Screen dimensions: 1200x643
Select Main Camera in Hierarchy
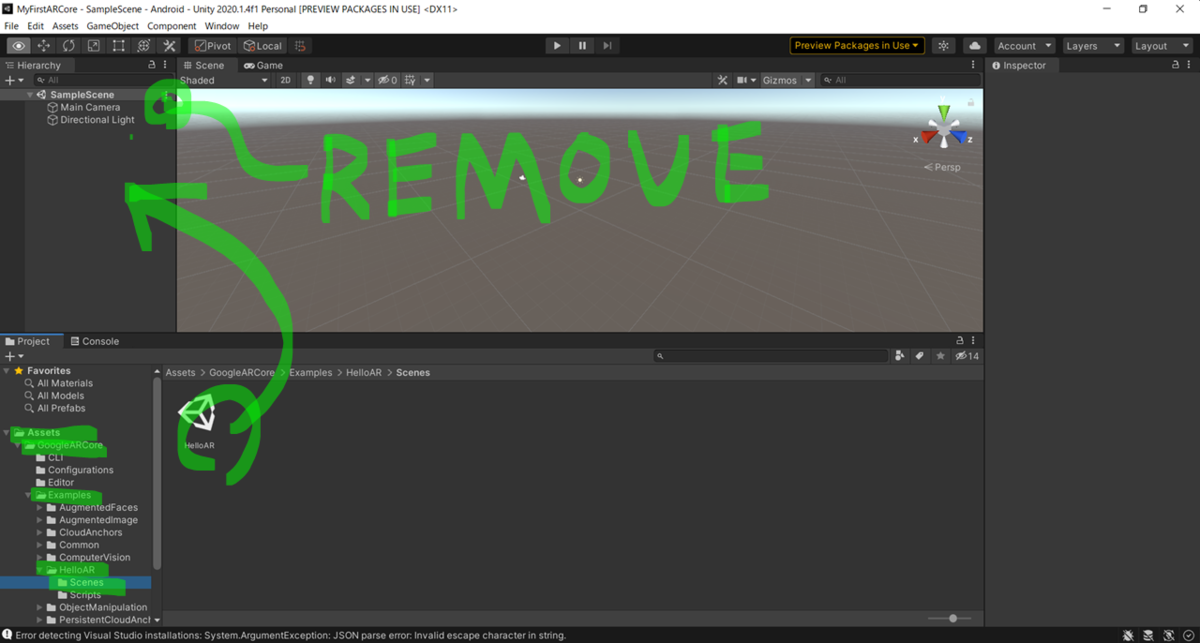(x=90, y=107)
